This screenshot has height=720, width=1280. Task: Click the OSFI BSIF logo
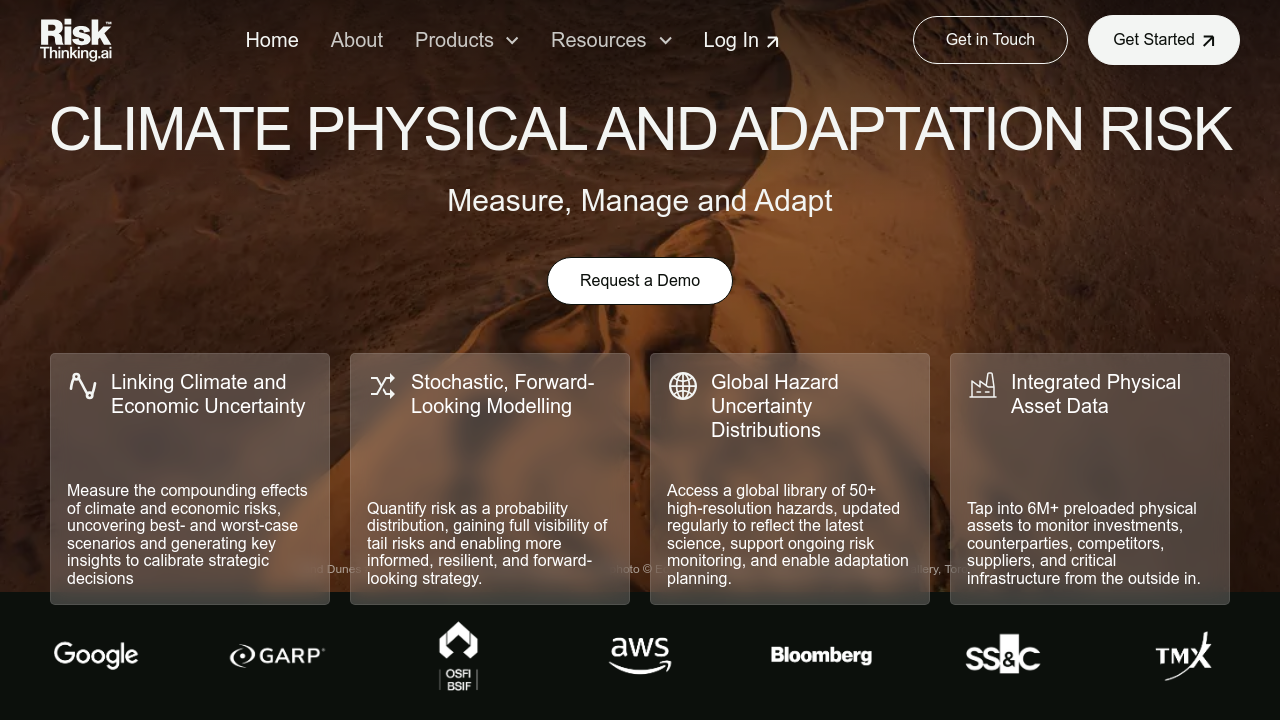458,656
